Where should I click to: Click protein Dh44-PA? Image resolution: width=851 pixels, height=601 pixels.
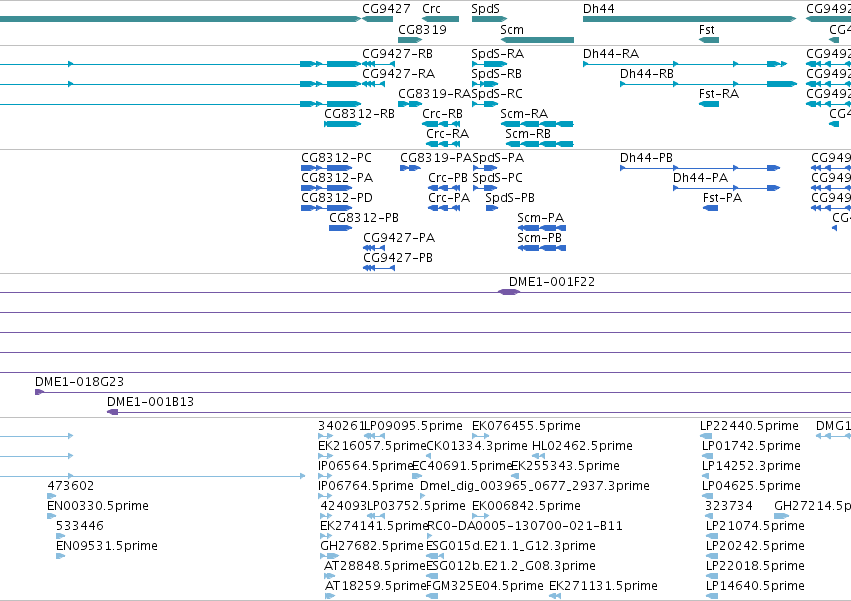click(727, 188)
